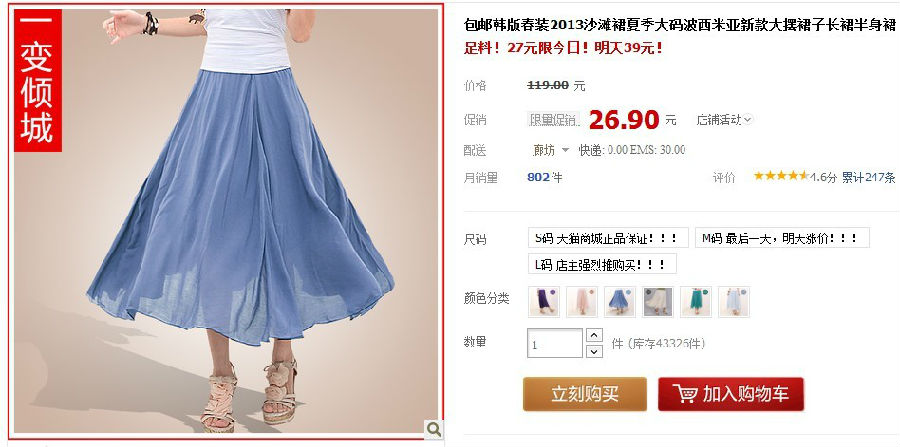Viewport: 900px width, 447px height.
Task: Decrease quantity with the down arrow
Action: coord(594,351)
